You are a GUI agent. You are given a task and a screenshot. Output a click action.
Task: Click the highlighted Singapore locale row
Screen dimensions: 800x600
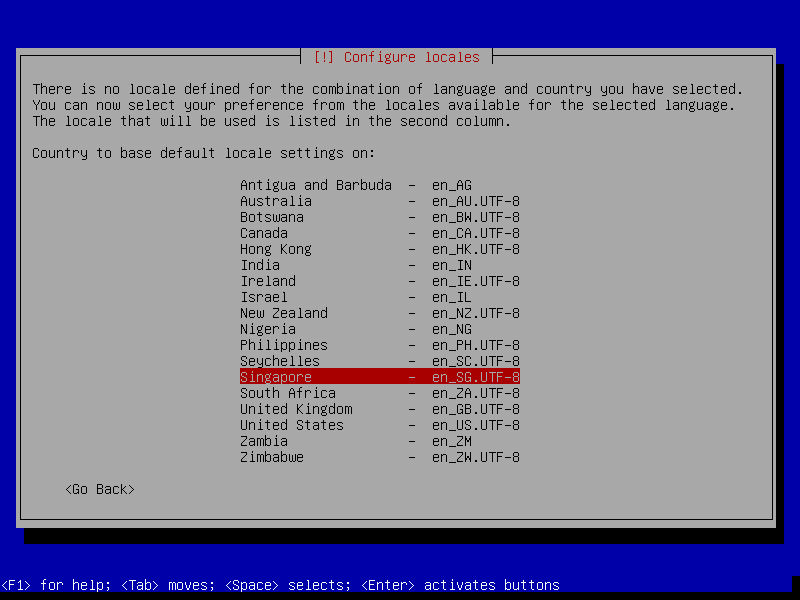click(380, 377)
